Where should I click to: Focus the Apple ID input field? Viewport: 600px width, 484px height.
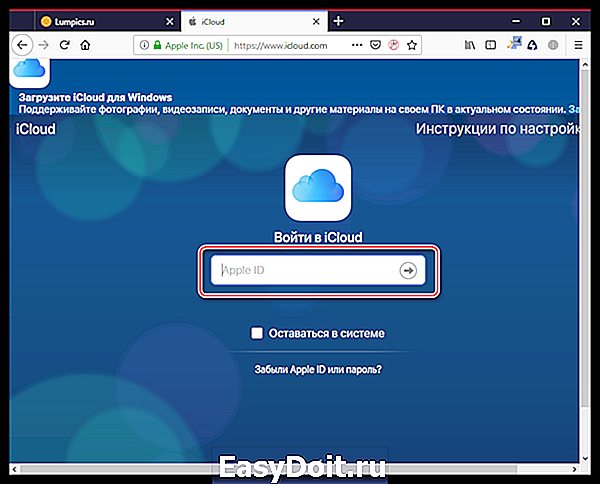click(318, 270)
